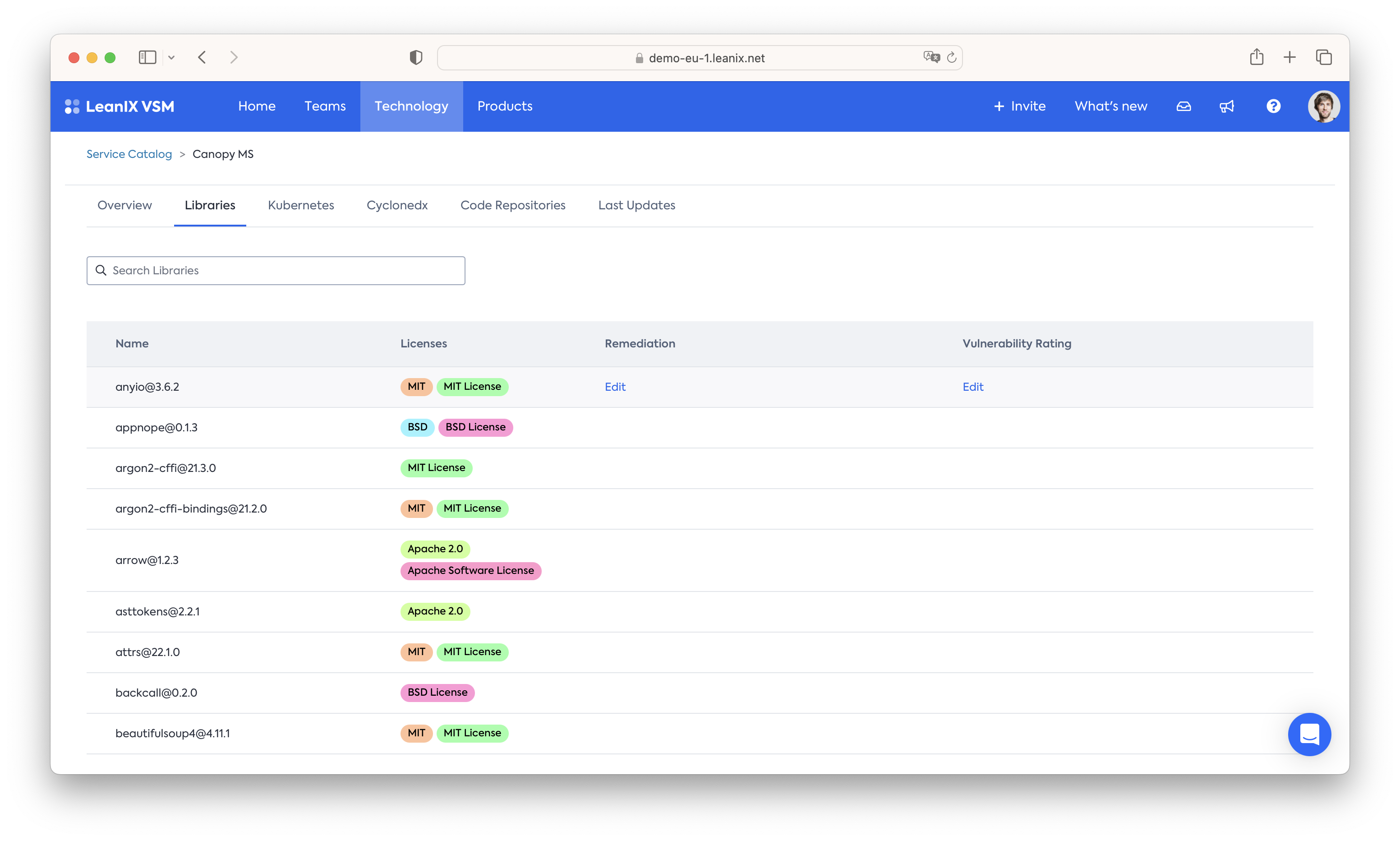Viewport: 1400px width, 841px height.
Task: Expand the sidebar dropdown chevron
Action: [171, 57]
